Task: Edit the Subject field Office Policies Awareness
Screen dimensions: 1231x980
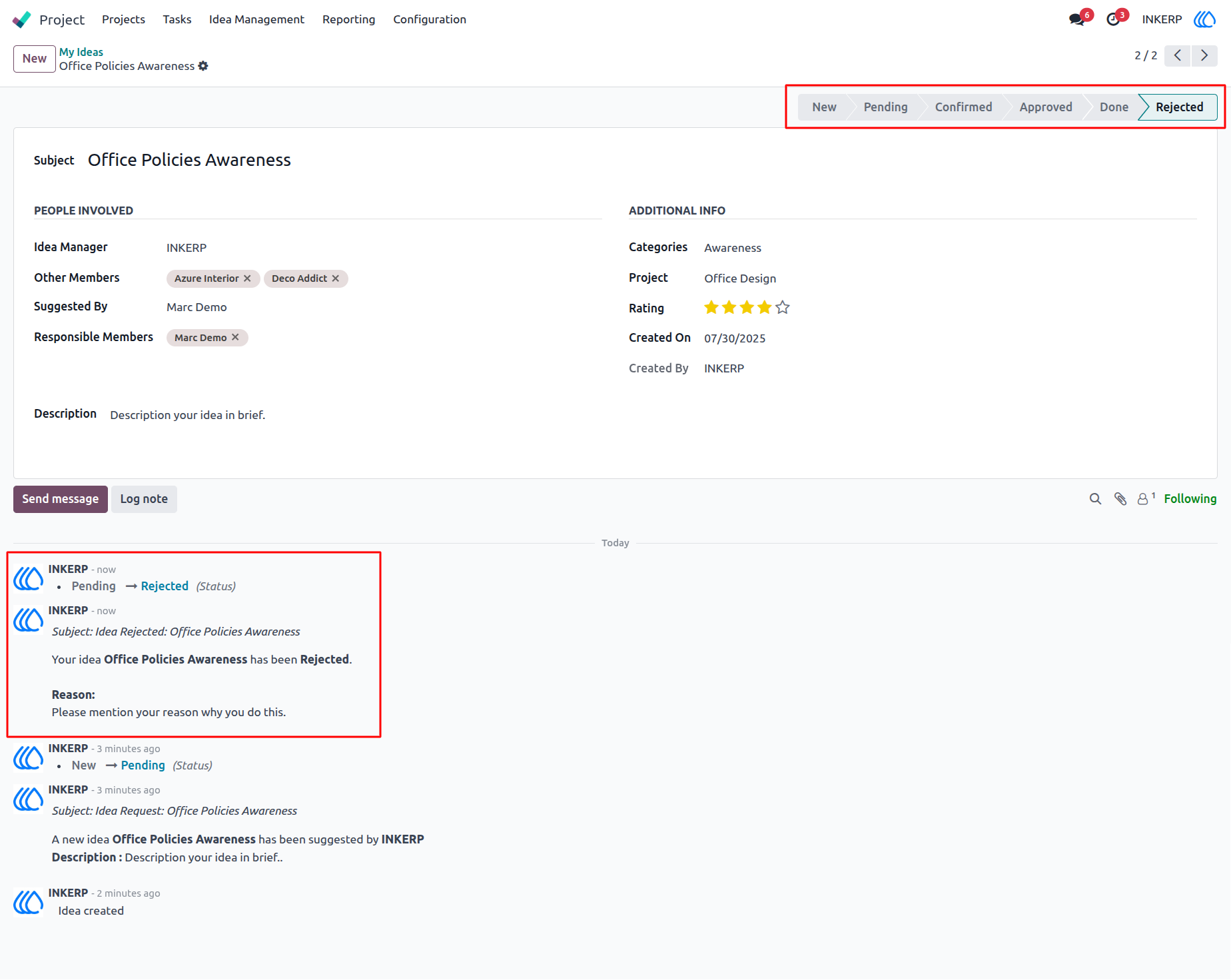Action: [189, 161]
